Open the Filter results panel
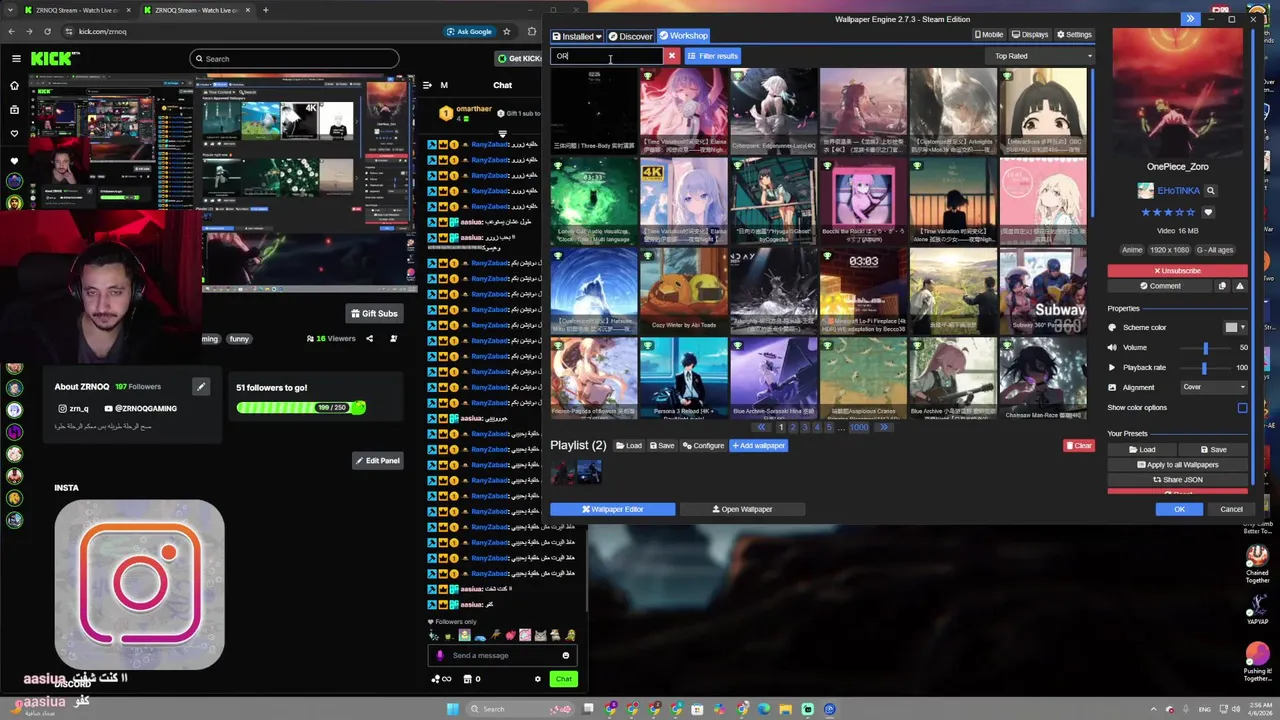The height and width of the screenshot is (720, 1280). [712, 56]
